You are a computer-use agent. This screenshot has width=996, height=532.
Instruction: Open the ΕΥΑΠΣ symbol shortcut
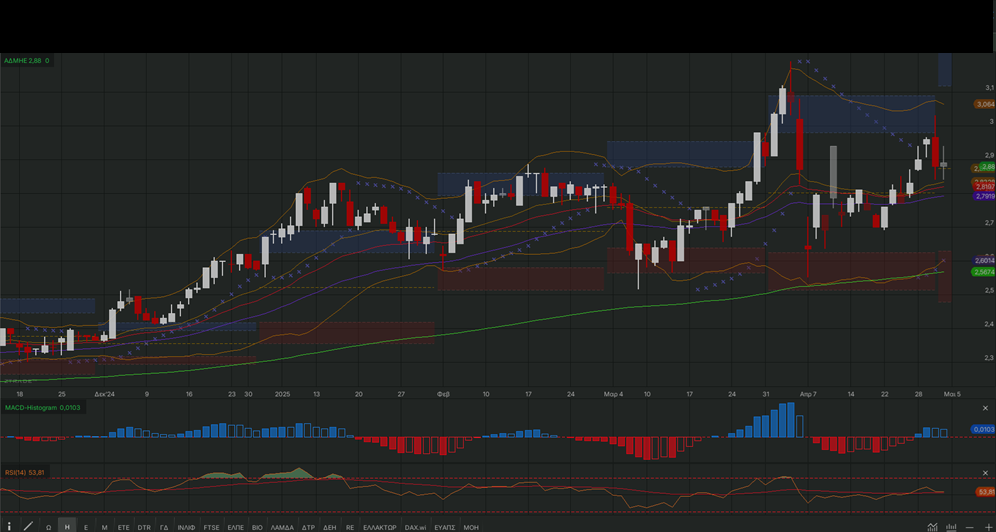pyautogui.click(x=444, y=528)
